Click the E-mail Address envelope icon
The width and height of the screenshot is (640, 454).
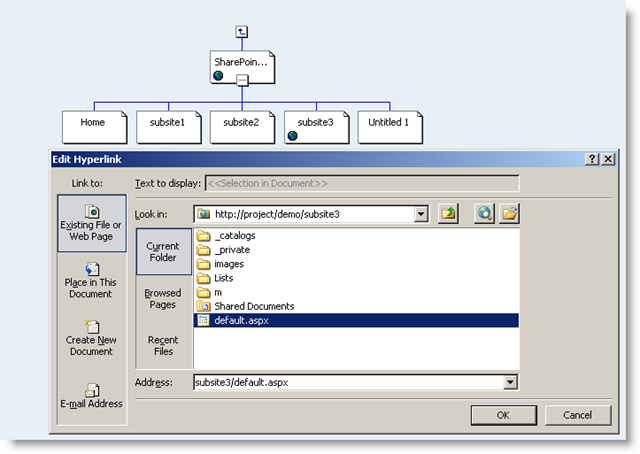coord(92,390)
